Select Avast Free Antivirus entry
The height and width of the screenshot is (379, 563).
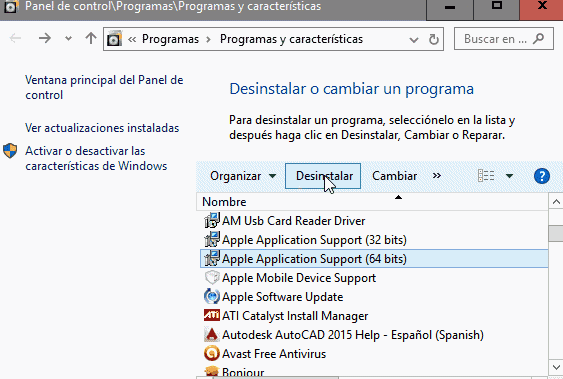(374, 354)
